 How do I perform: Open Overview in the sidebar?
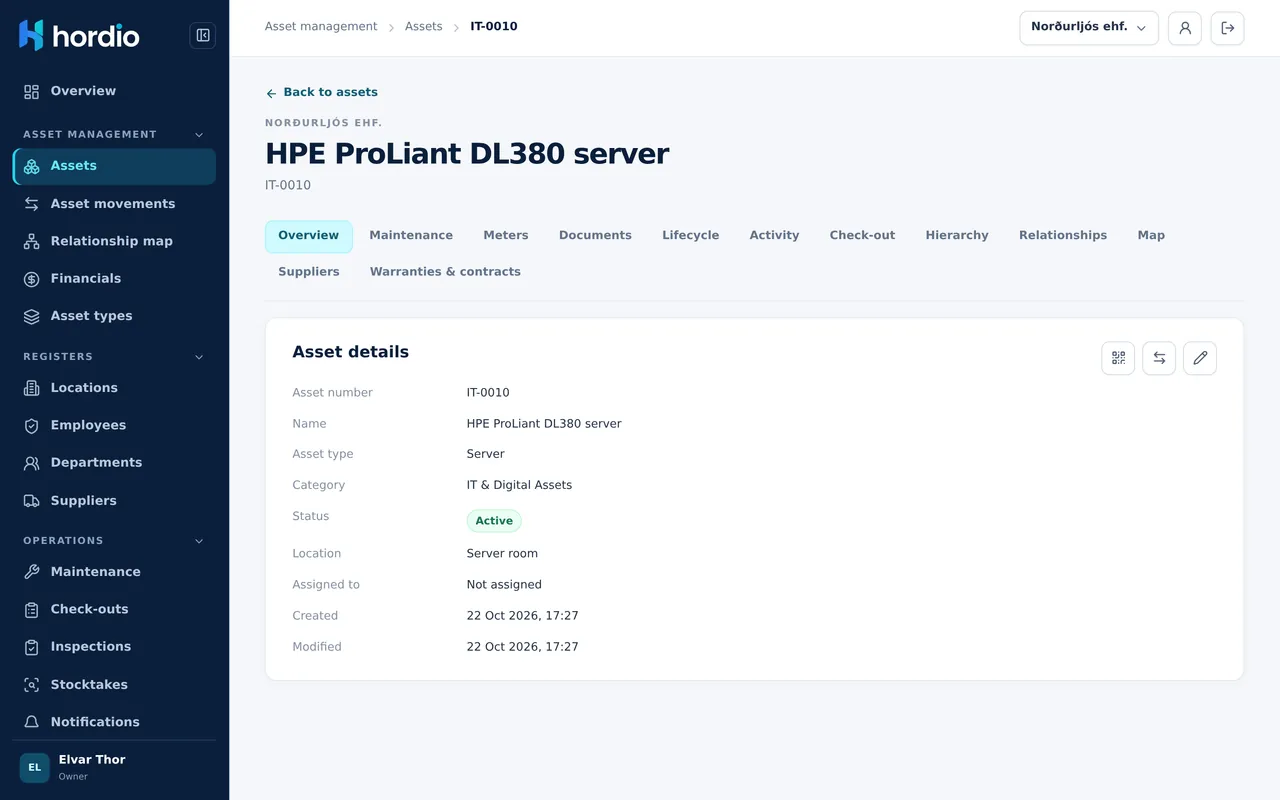114,91
